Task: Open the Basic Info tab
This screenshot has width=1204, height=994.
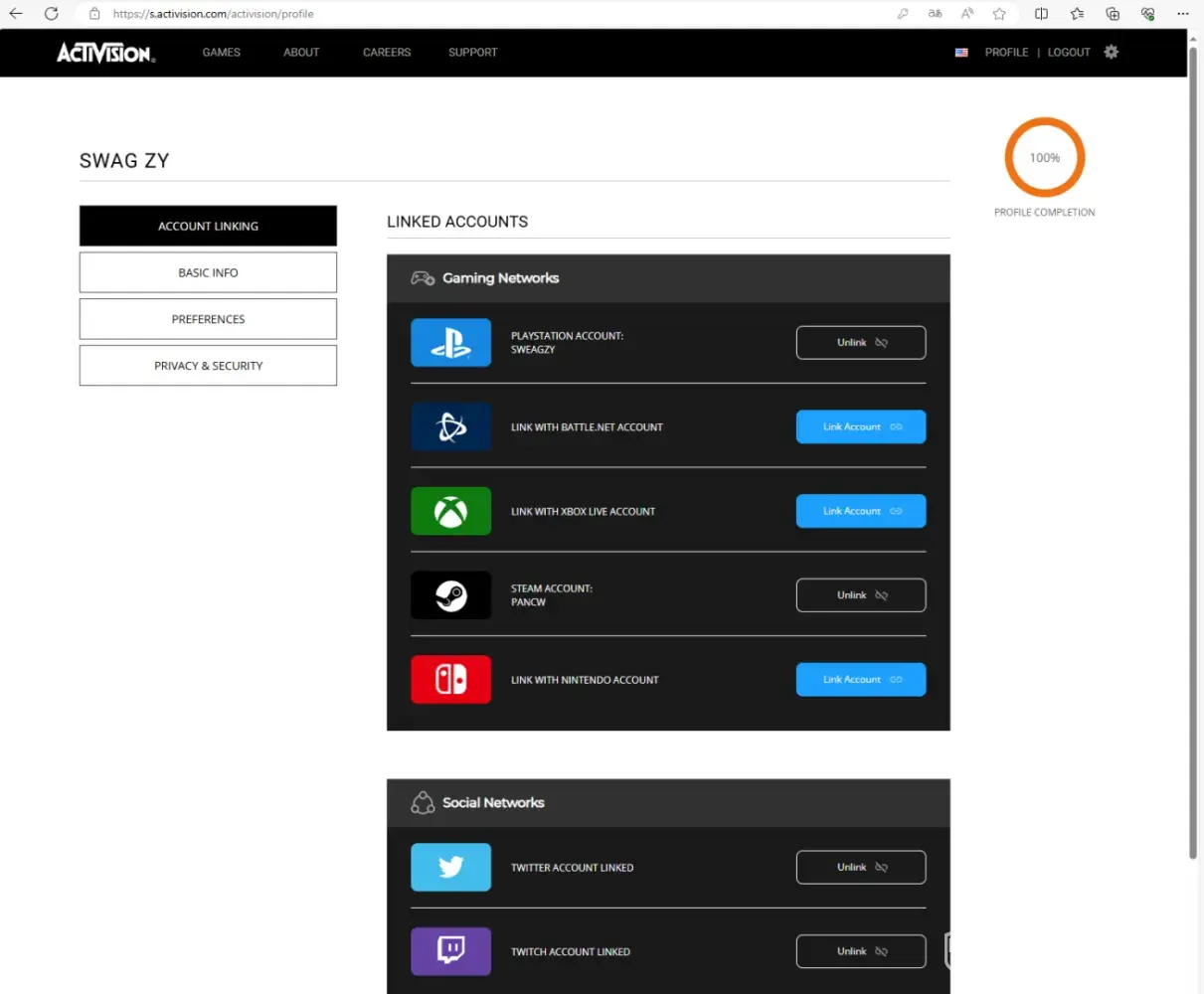Action: [x=208, y=272]
